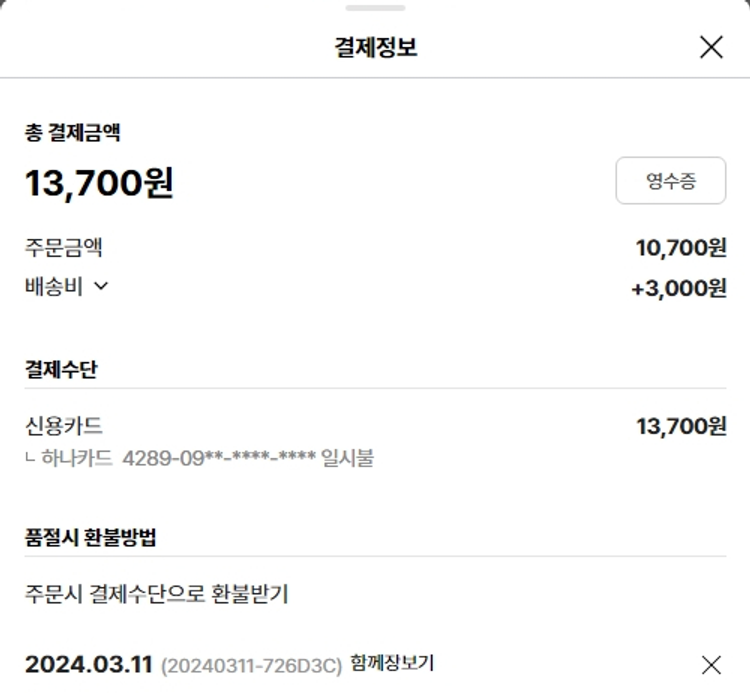Dismiss the 2024.03.11 order row with X

click(711, 664)
